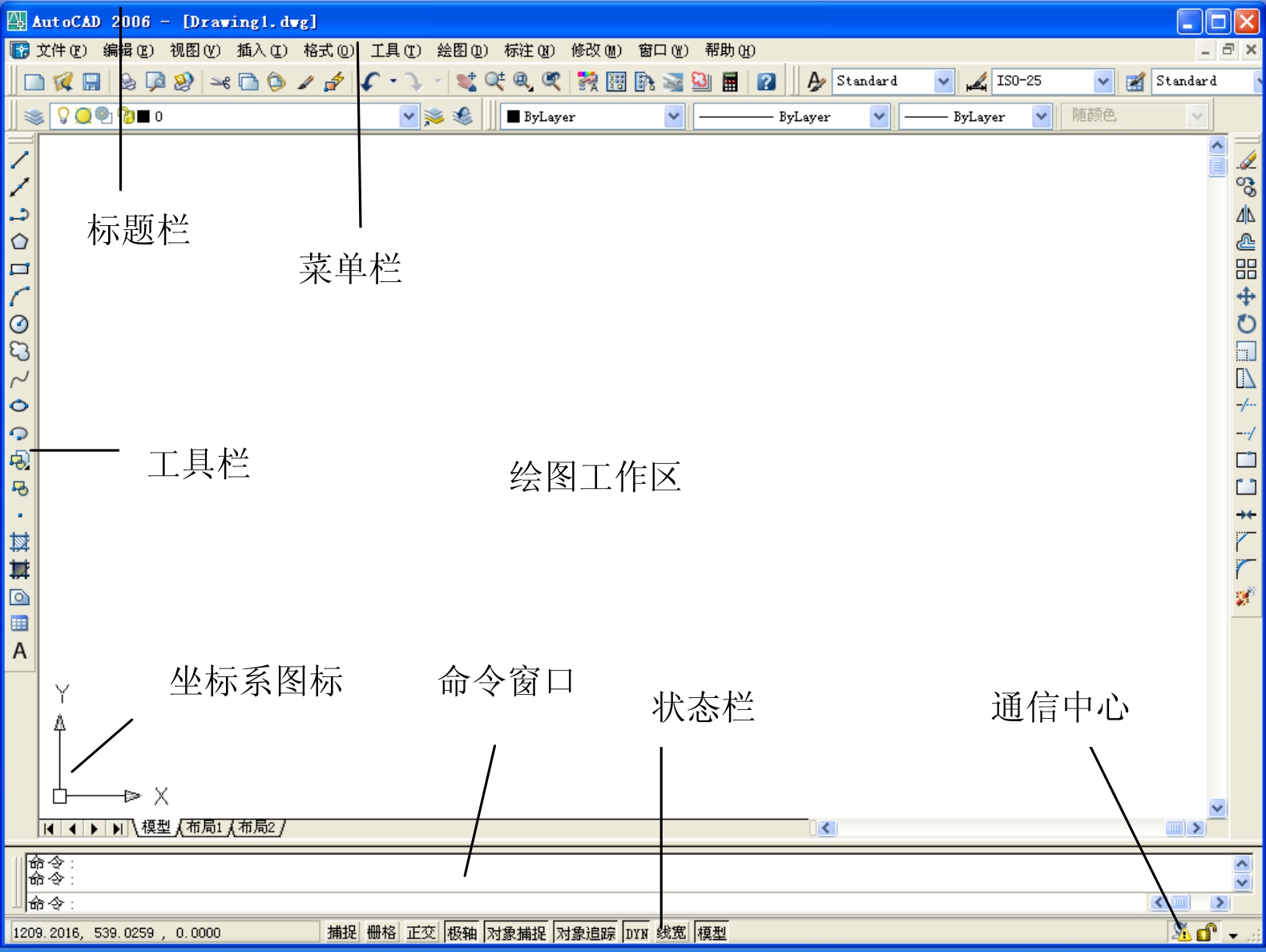Open the layer list dropdown

pos(409,116)
